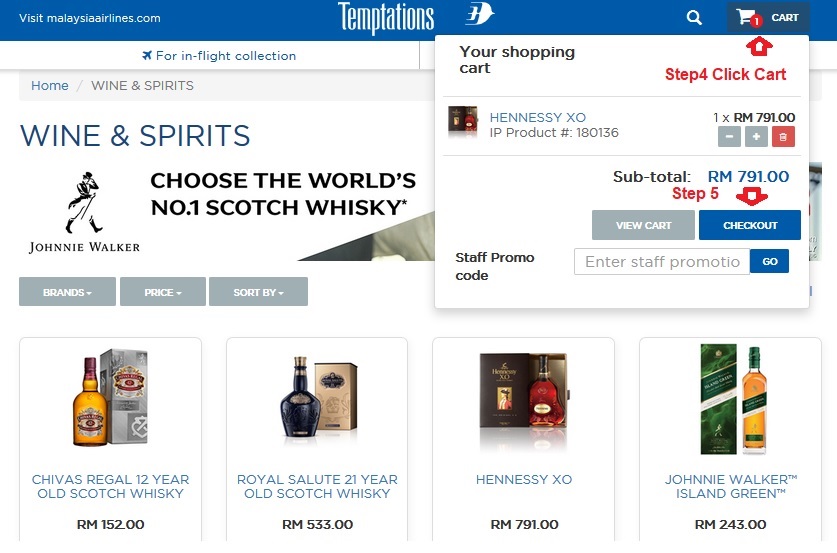The image size is (837, 553).
Task: Select the For in-flight collection tab
Action: (219, 56)
